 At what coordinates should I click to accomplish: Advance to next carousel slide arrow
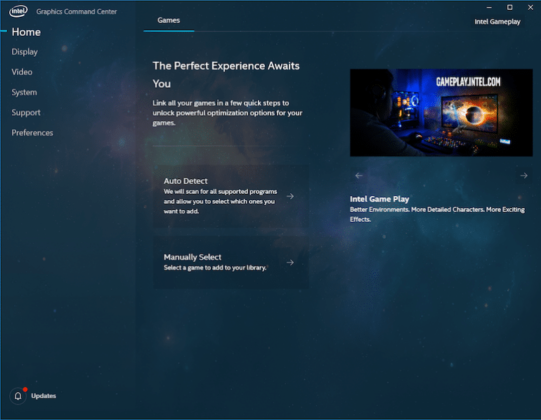pyautogui.click(x=524, y=176)
